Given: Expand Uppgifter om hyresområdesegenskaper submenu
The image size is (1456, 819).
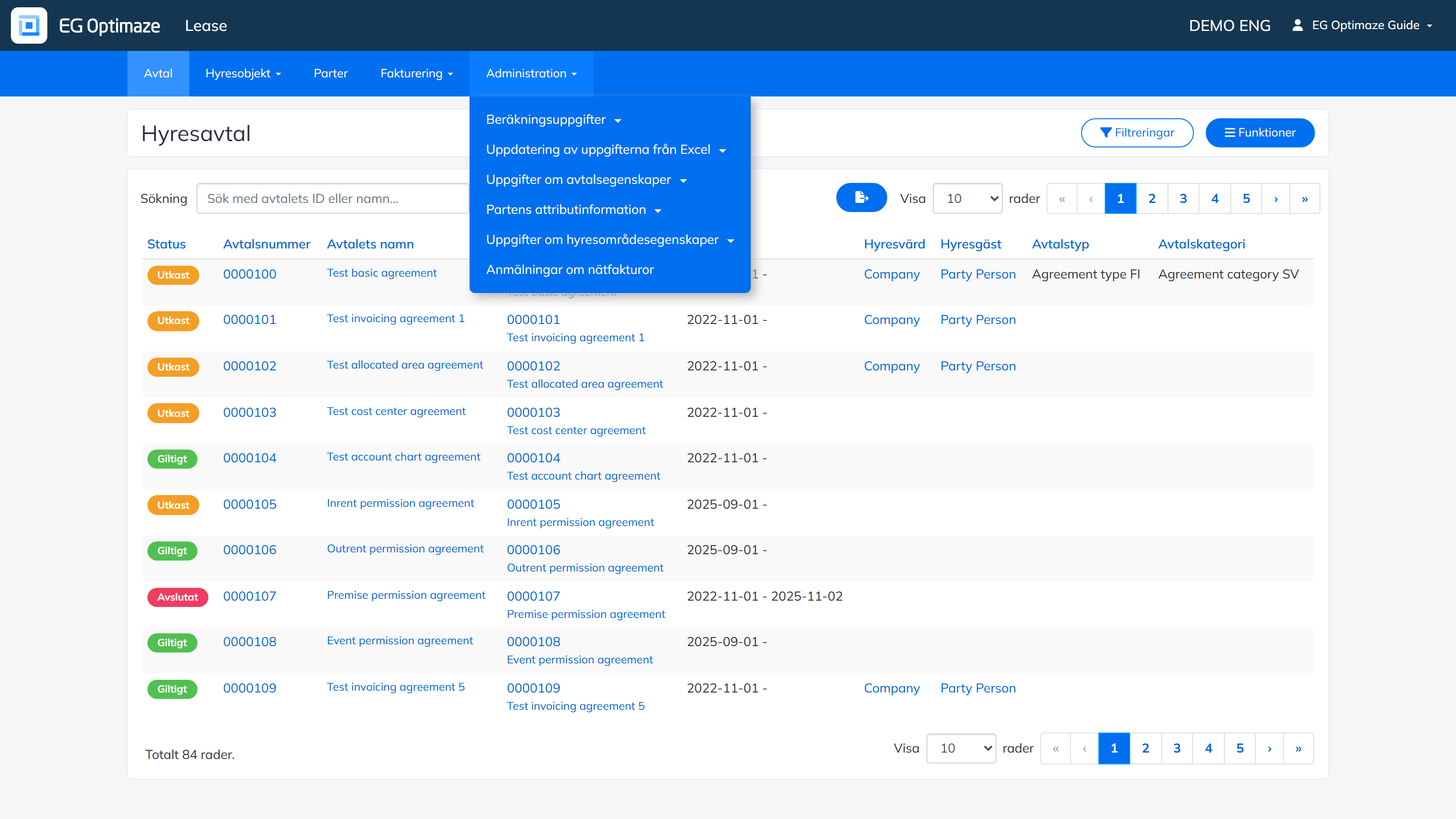Looking at the screenshot, I should [610, 240].
